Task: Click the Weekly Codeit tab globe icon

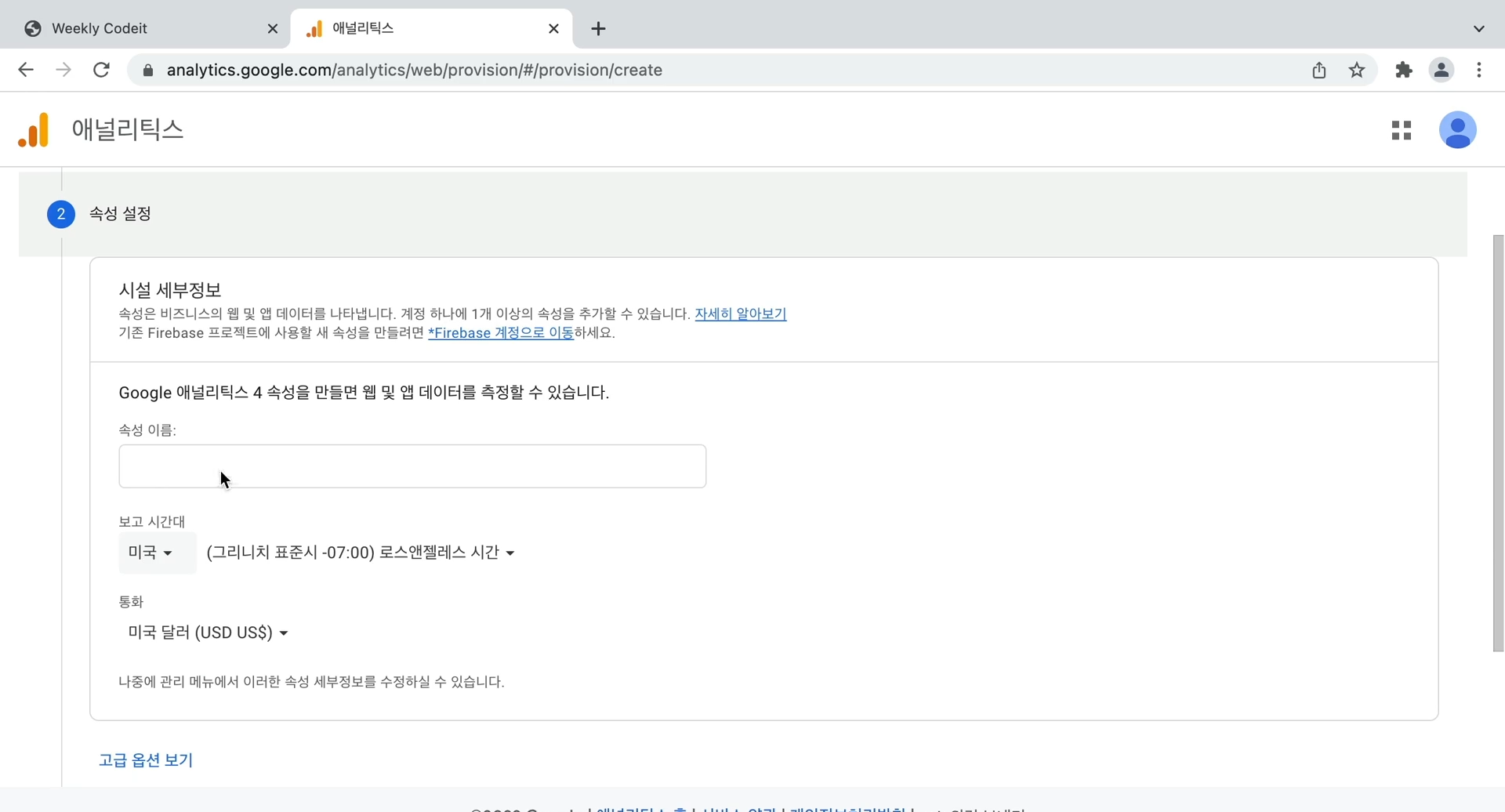Action: [x=33, y=29]
